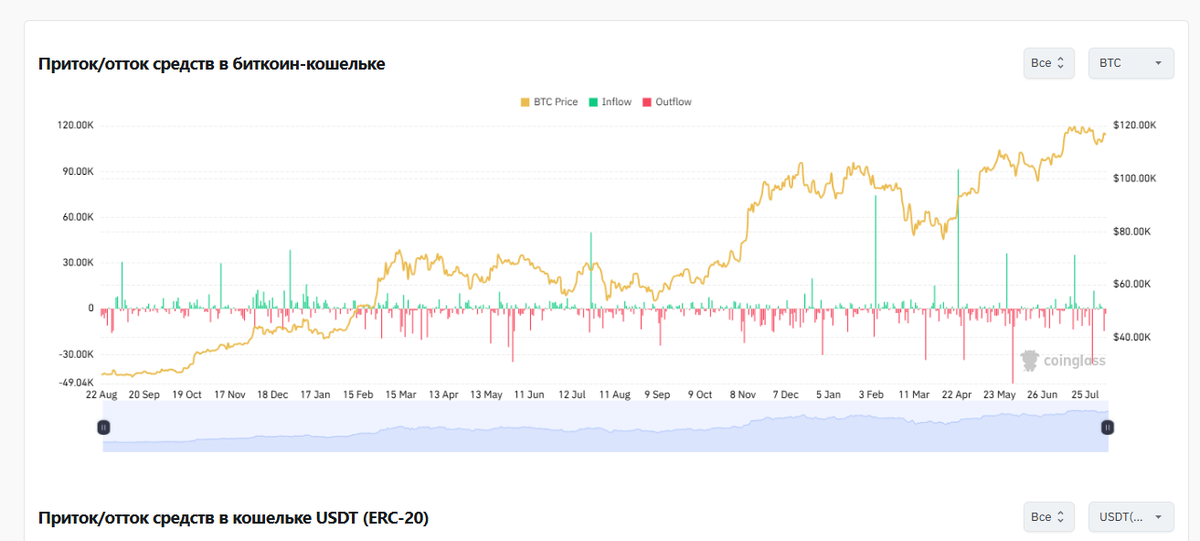Click the green Inflow legend swatch
Viewport: 1200px width, 541px height.
point(594,102)
